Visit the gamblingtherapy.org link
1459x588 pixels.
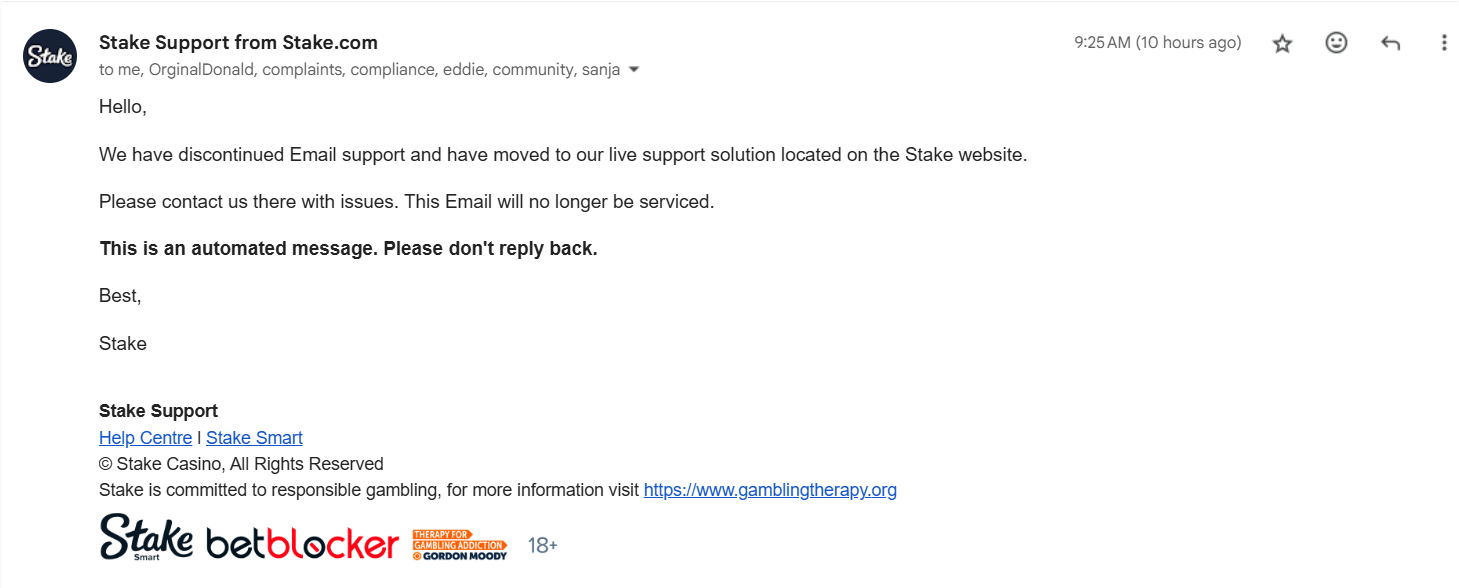click(x=770, y=490)
